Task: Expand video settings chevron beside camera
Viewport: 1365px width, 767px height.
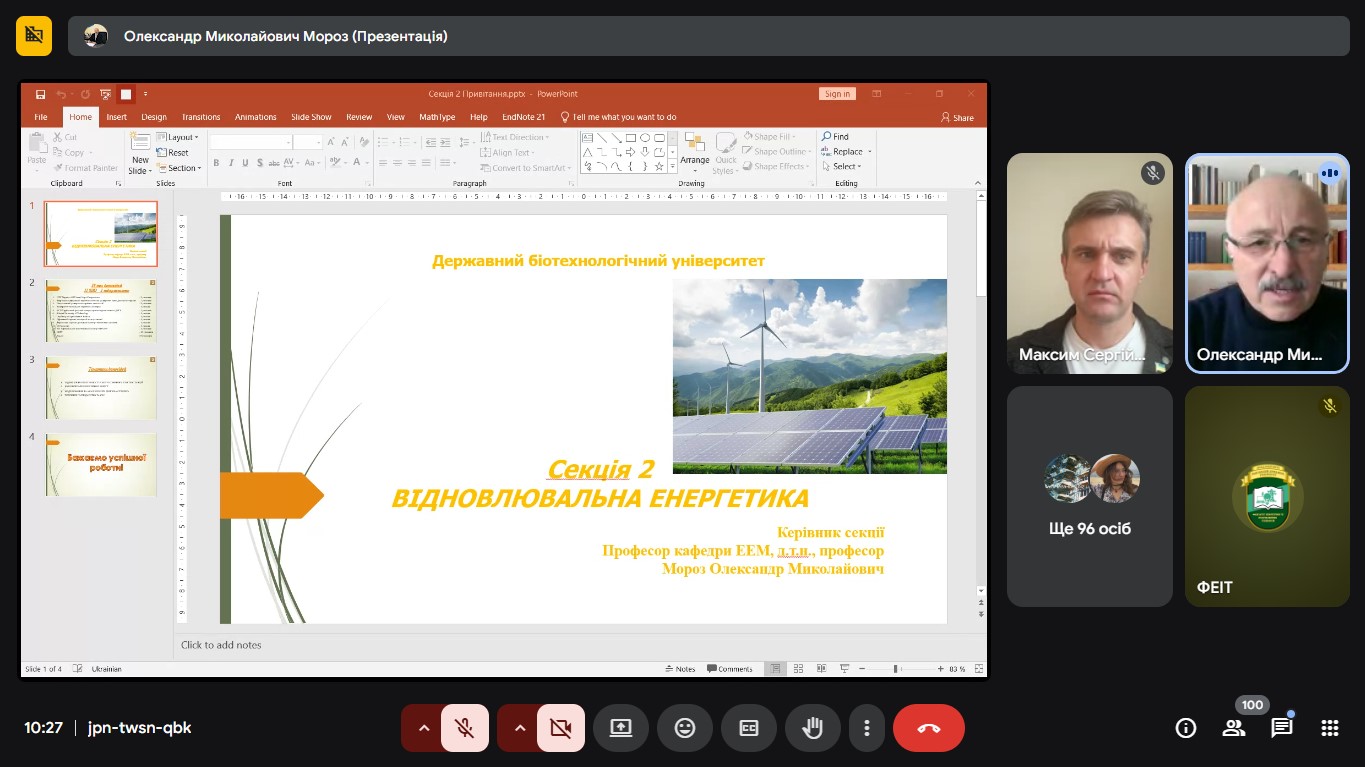Action: (x=520, y=728)
